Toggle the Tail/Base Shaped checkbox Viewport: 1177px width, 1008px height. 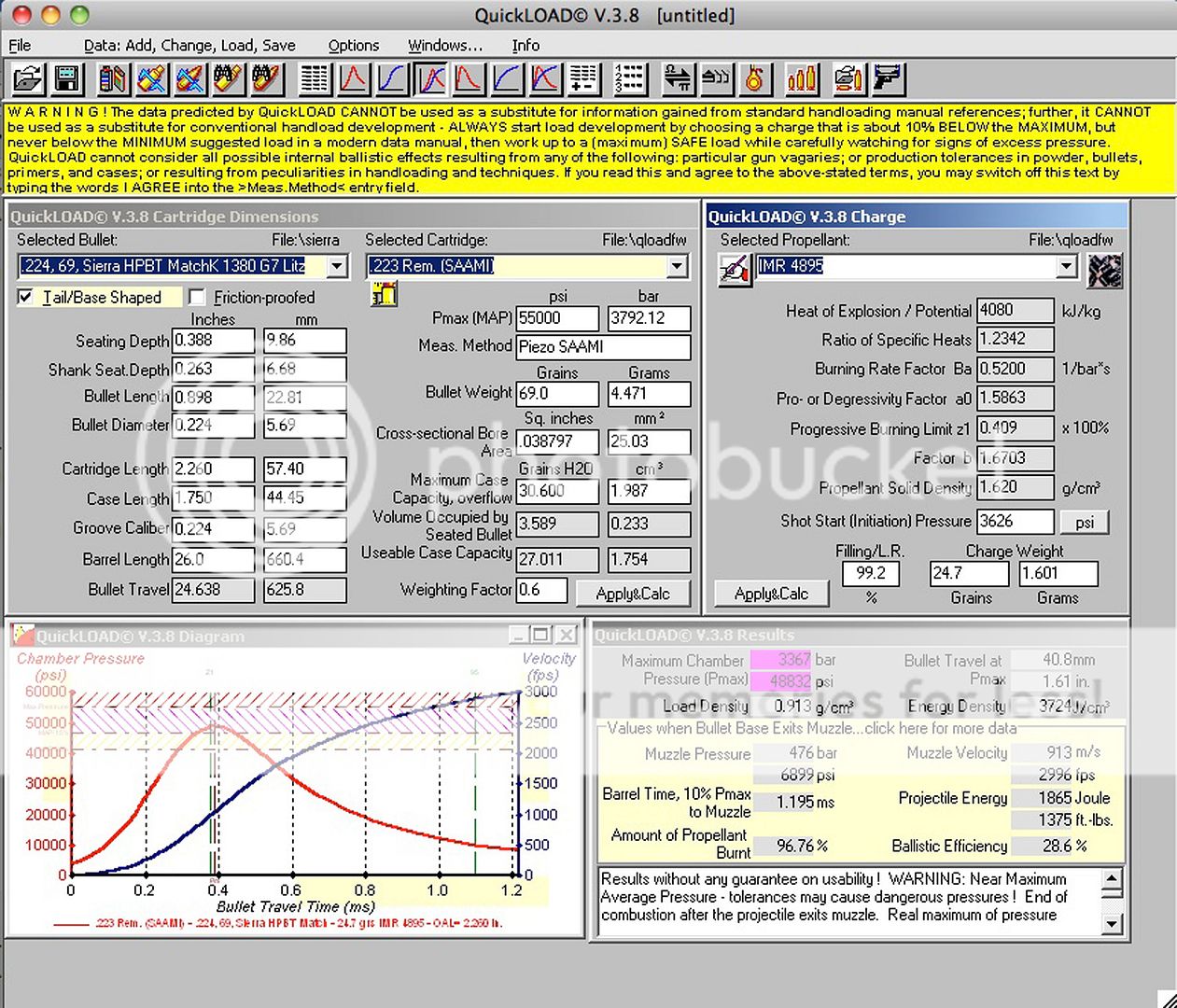pyautogui.click(x=26, y=298)
